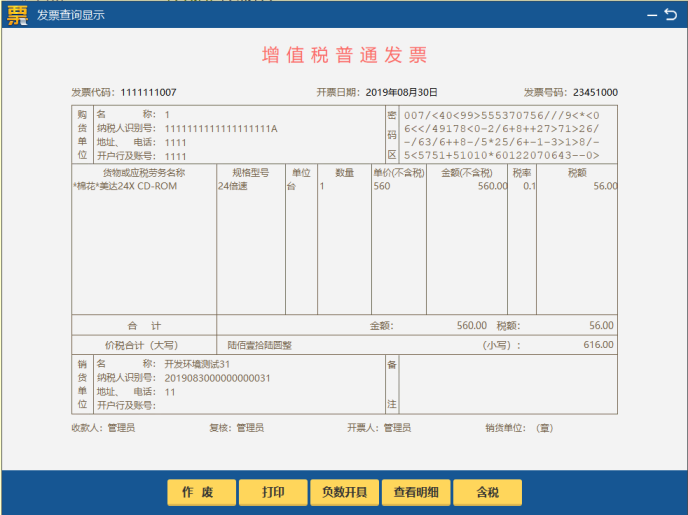Minimize the invoice query window

[x=652, y=15]
